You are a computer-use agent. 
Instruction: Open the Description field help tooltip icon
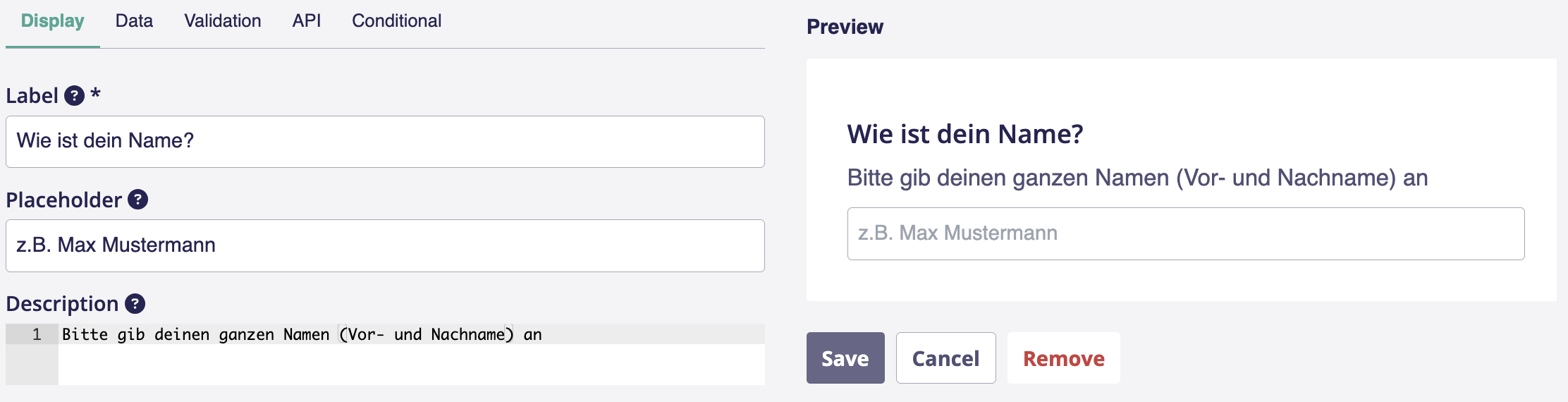coord(135,304)
